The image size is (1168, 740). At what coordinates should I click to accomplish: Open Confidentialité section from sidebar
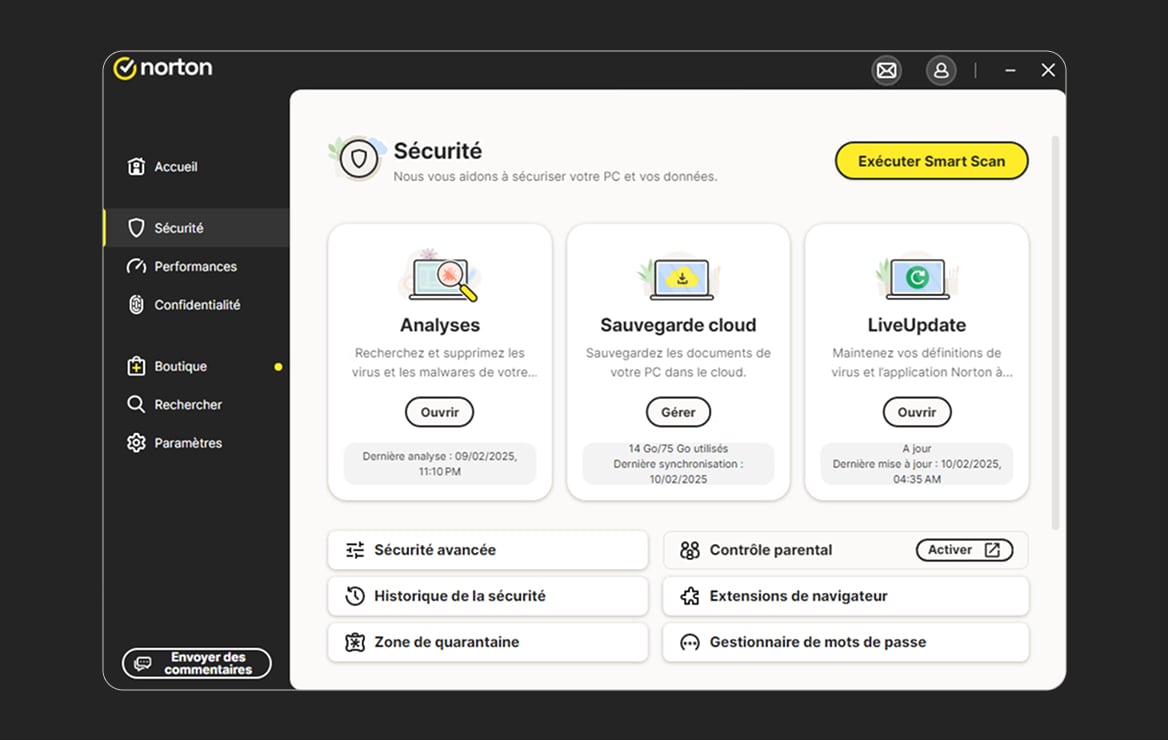click(x=196, y=305)
